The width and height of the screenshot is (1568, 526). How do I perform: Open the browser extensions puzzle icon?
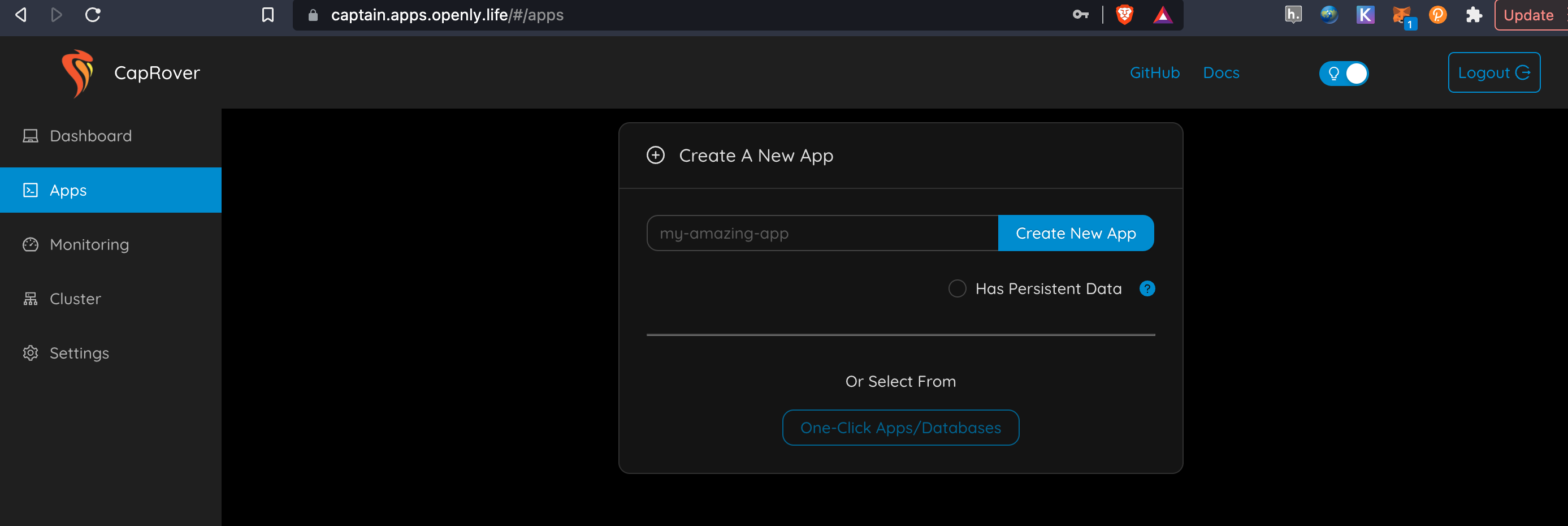click(x=1474, y=15)
